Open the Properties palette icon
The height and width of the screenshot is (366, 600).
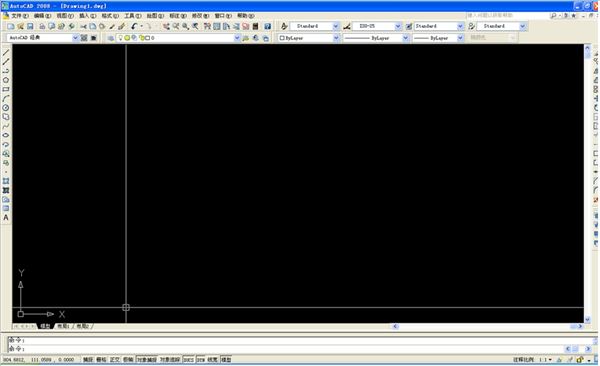(207, 26)
